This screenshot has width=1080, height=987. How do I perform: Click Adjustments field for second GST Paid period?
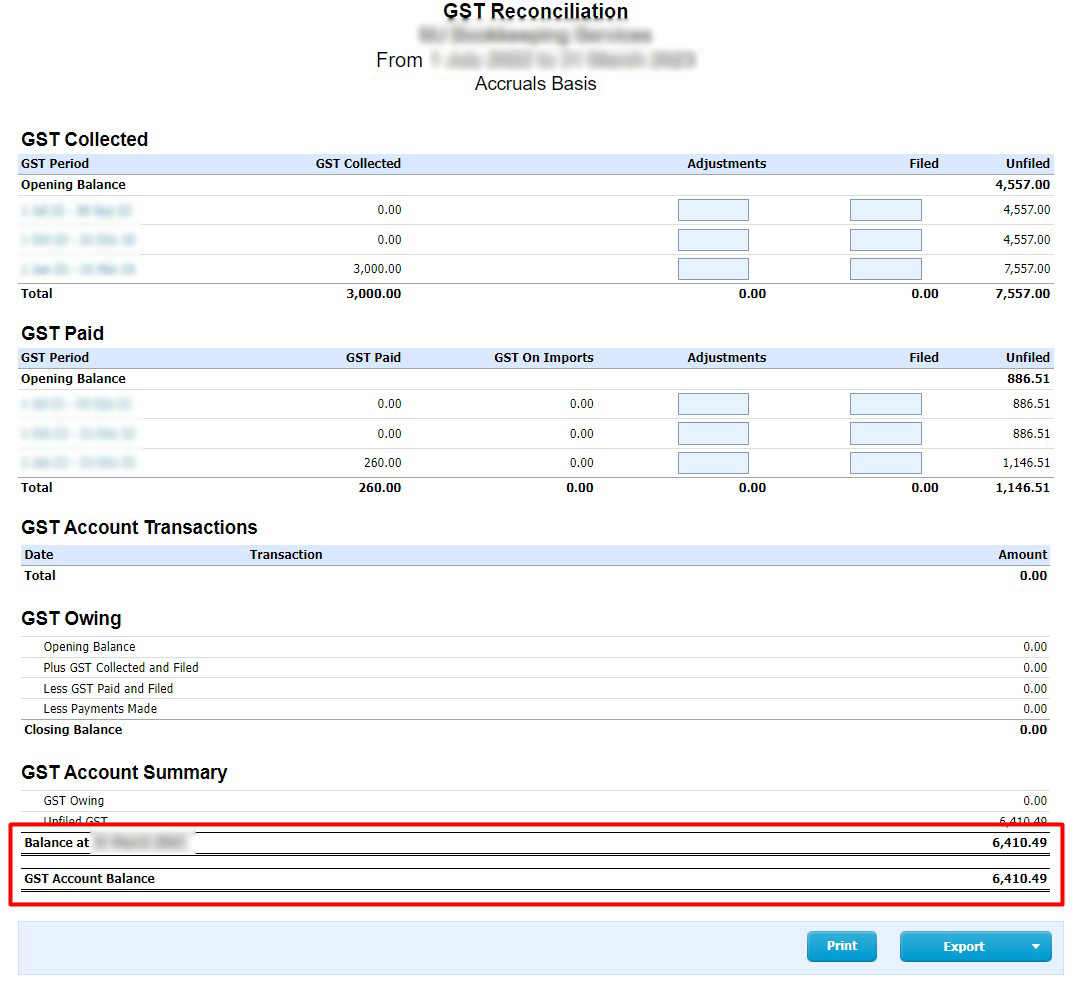tap(713, 433)
